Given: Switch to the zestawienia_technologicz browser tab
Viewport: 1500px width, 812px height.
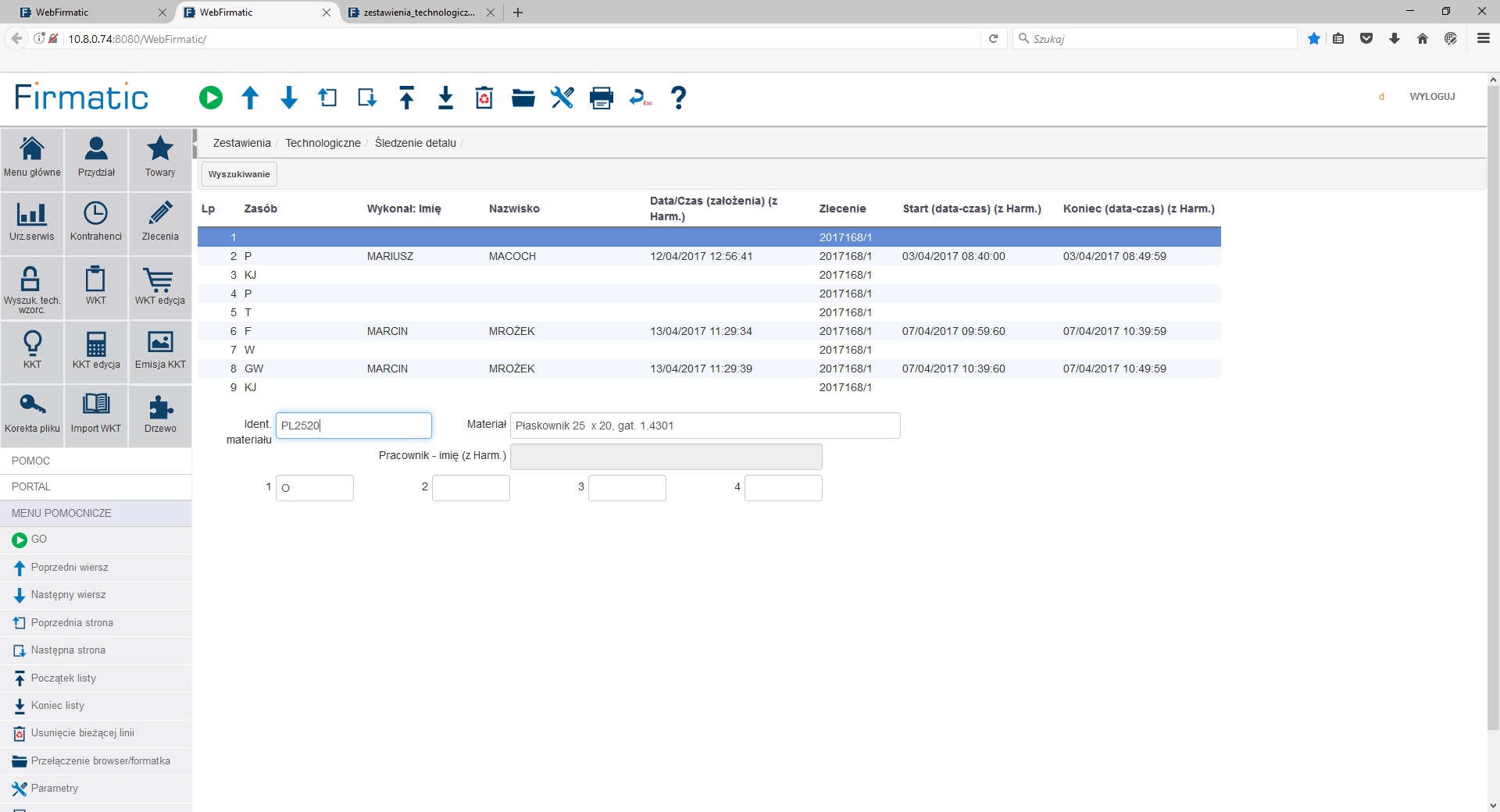Looking at the screenshot, I should (419, 12).
